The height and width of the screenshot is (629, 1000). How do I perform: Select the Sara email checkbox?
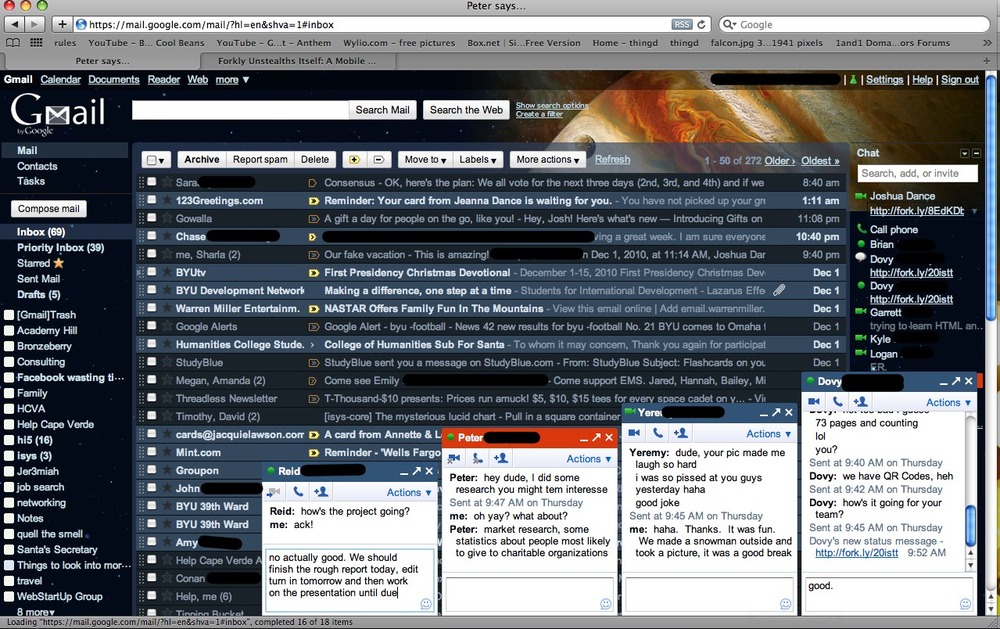(x=152, y=182)
